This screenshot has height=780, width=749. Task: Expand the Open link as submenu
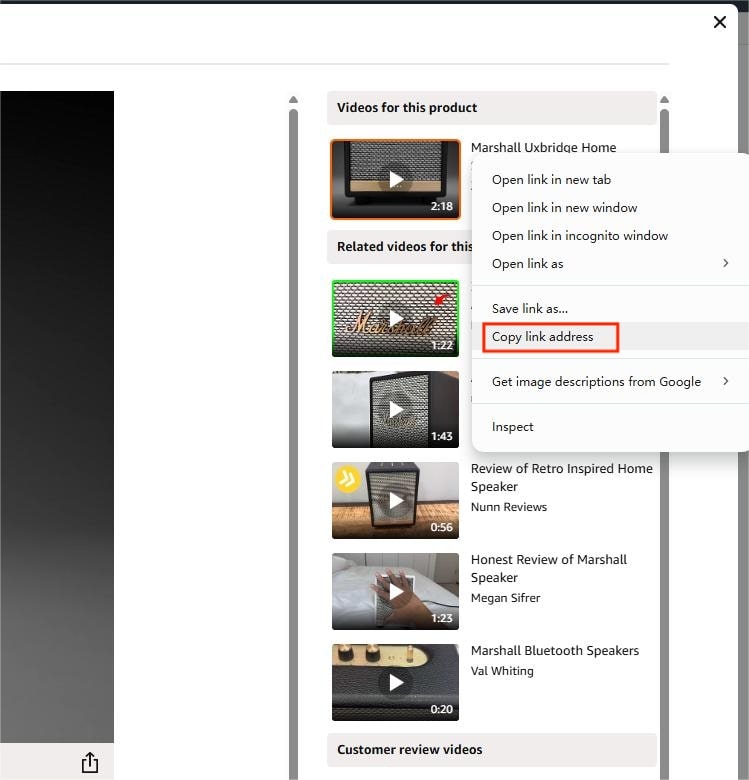point(610,264)
